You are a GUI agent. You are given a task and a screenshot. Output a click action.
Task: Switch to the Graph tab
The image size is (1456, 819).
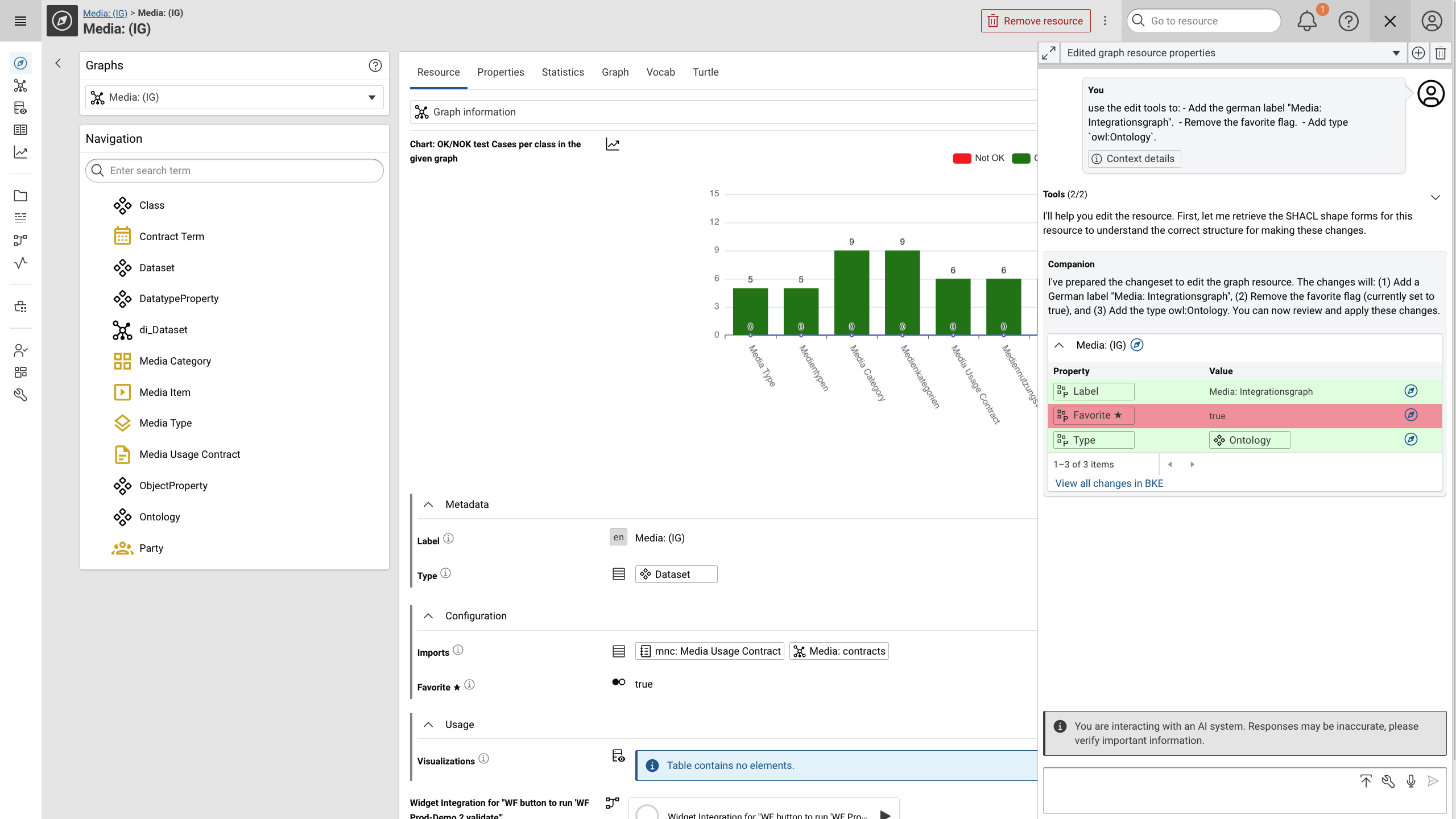pyautogui.click(x=615, y=72)
